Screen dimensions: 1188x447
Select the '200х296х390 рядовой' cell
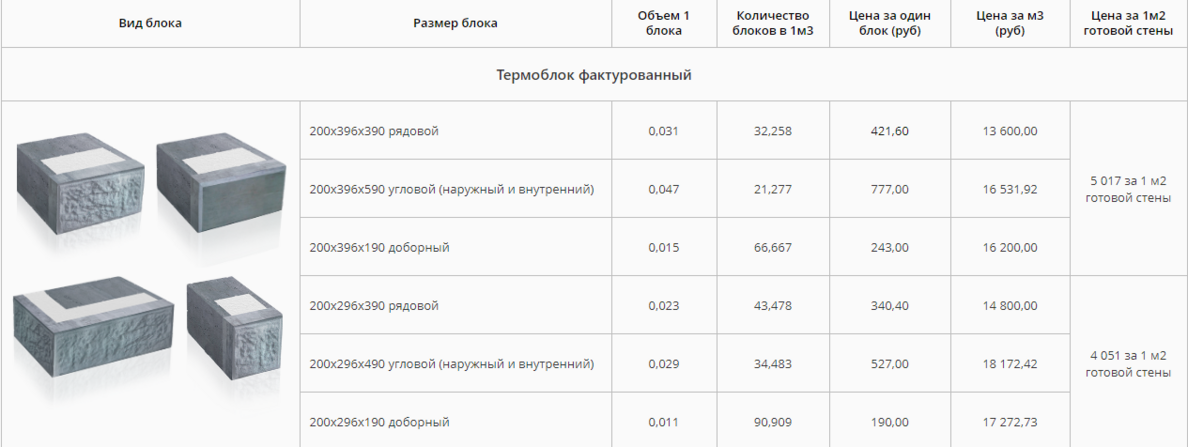(x=455, y=306)
